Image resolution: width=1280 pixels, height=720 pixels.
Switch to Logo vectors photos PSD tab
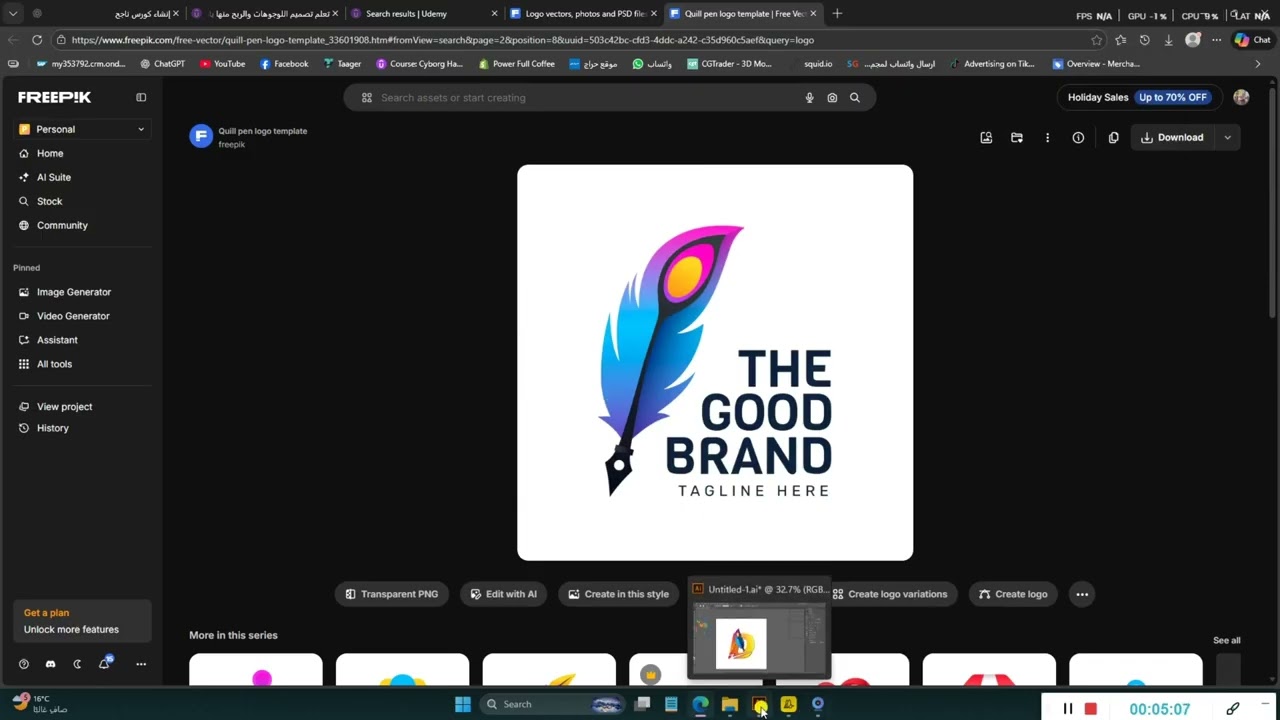pos(582,14)
